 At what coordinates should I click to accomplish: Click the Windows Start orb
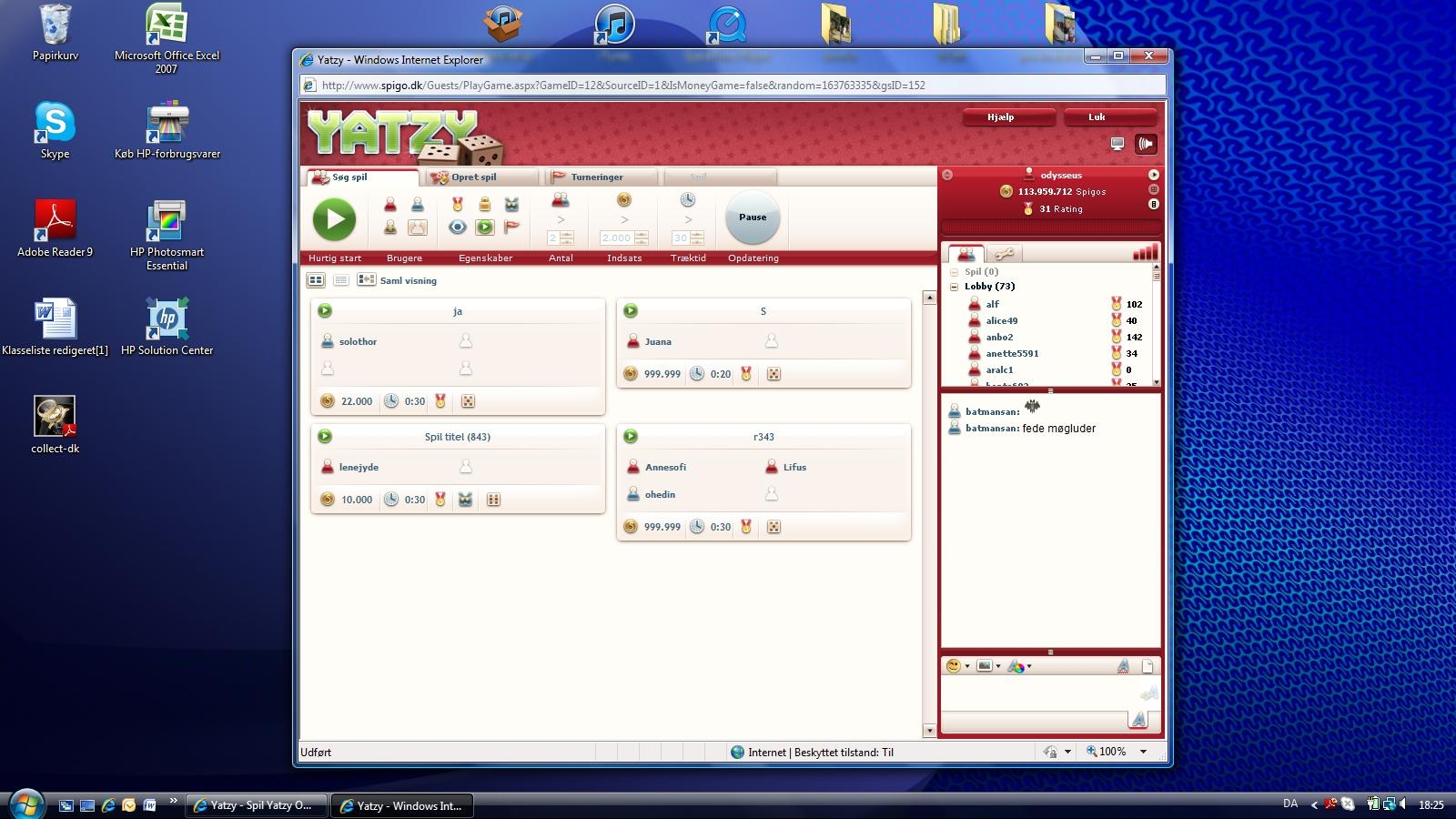(x=25, y=804)
